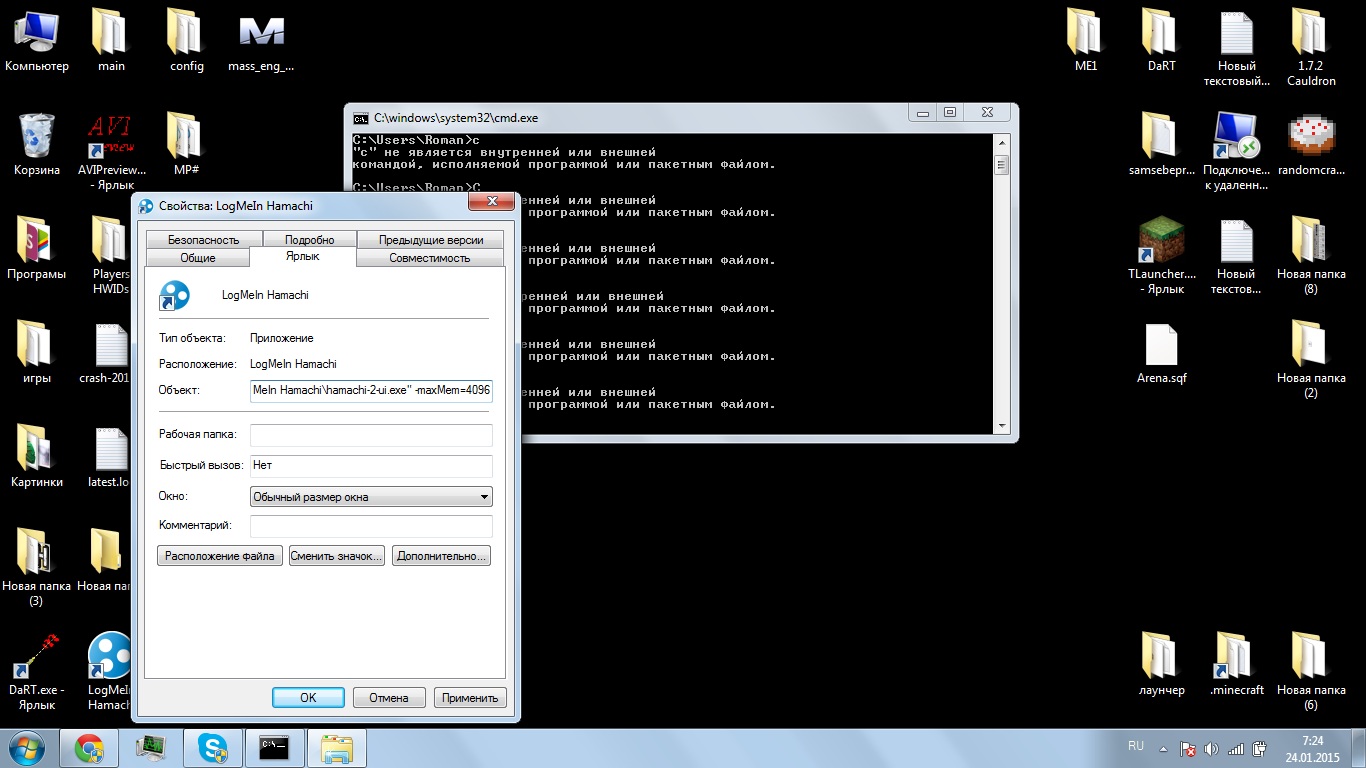Viewport: 1366px width, 768px height.
Task: Click the Объект target path field
Action: pyautogui.click(x=371, y=390)
